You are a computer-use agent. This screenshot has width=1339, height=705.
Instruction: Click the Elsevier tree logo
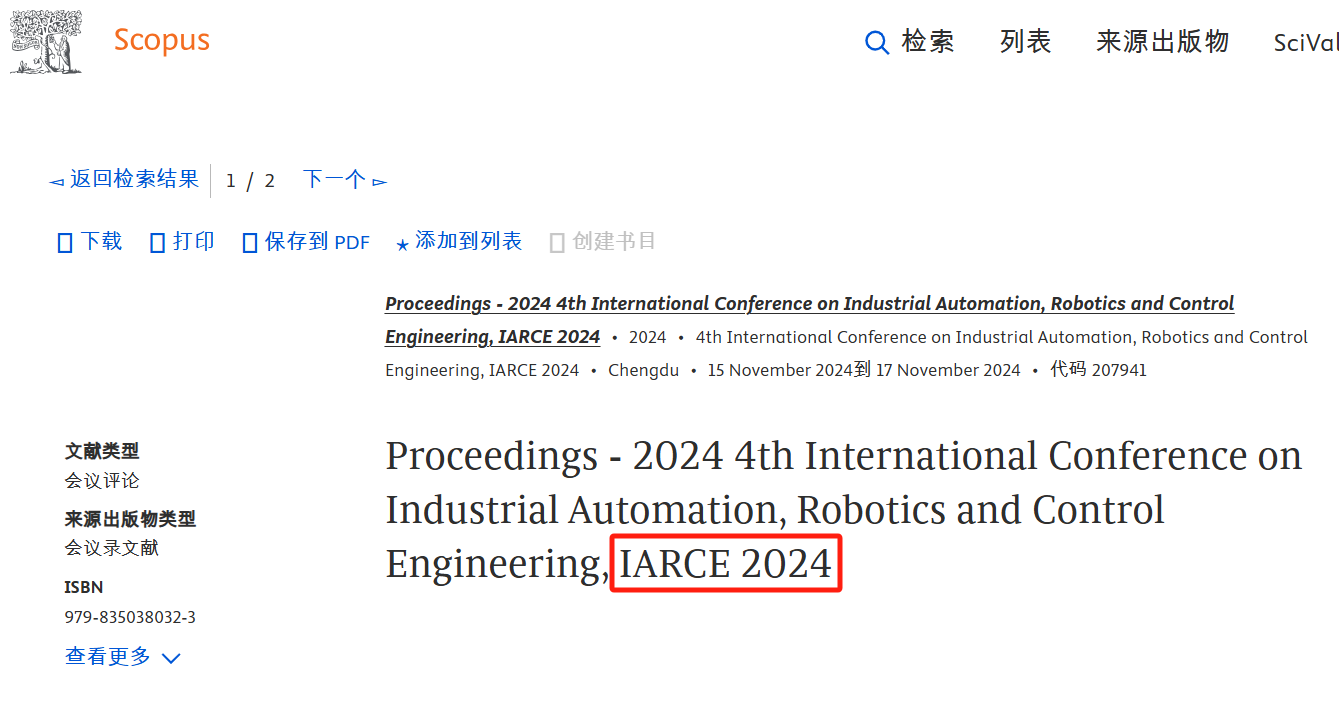46,41
